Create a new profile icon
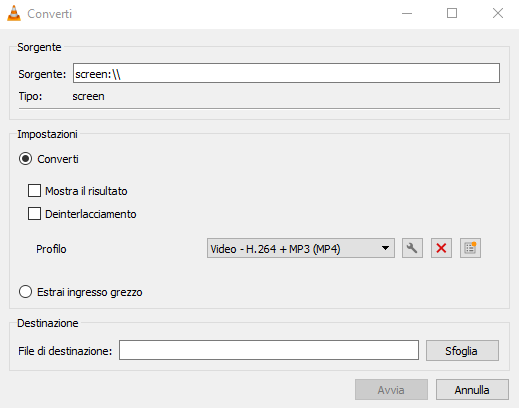Image resolution: width=519 pixels, height=408 pixels. coord(470,248)
